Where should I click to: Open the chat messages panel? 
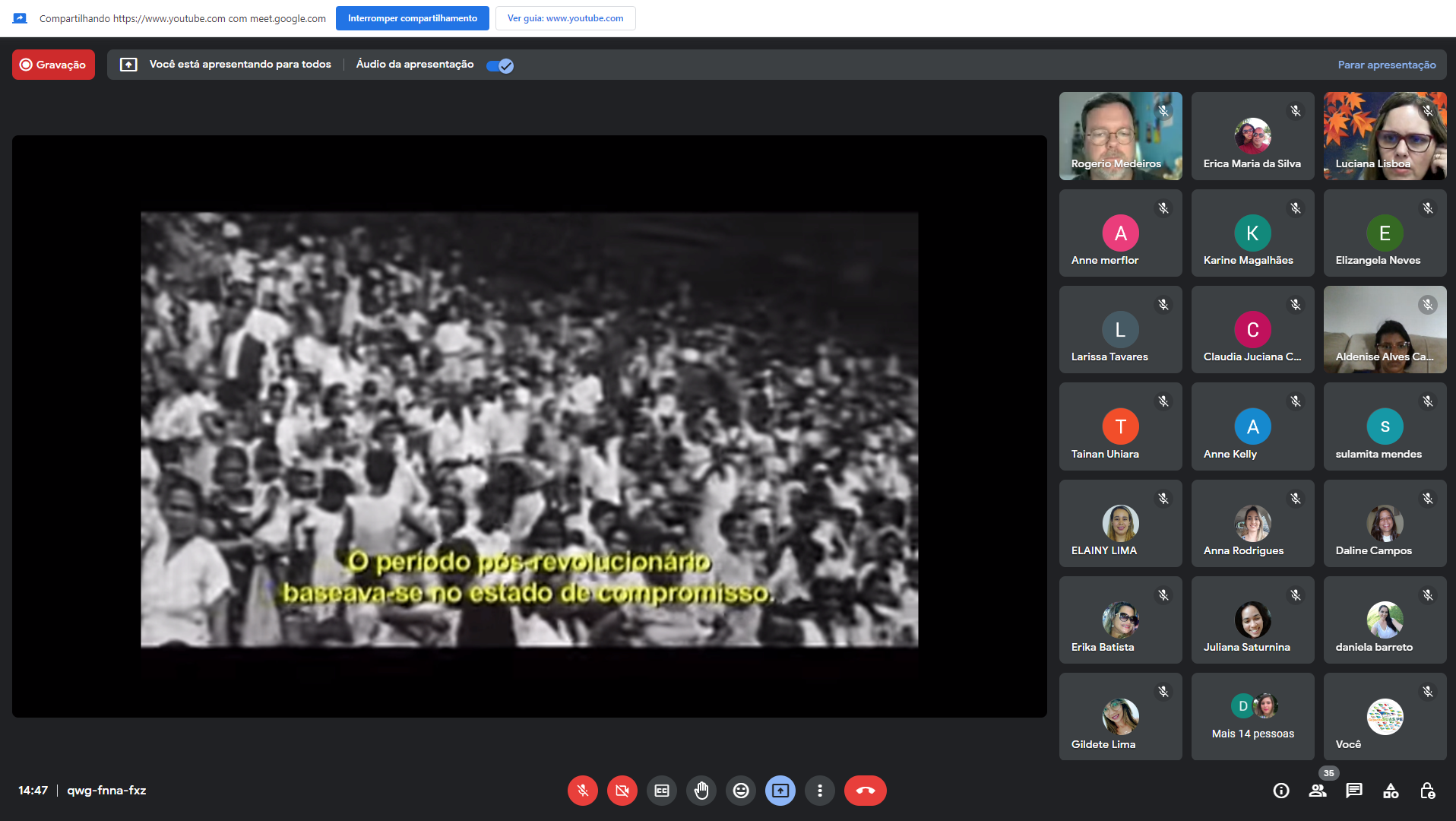click(x=1353, y=791)
